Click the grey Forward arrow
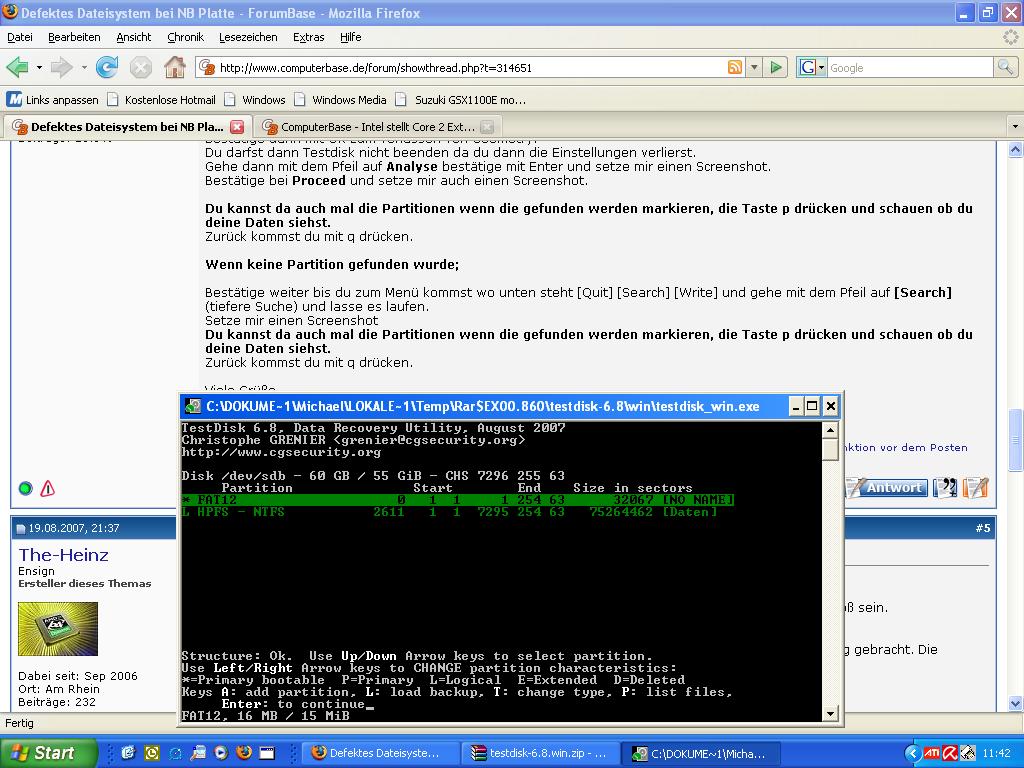This screenshot has width=1024, height=768. click(61, 67)
